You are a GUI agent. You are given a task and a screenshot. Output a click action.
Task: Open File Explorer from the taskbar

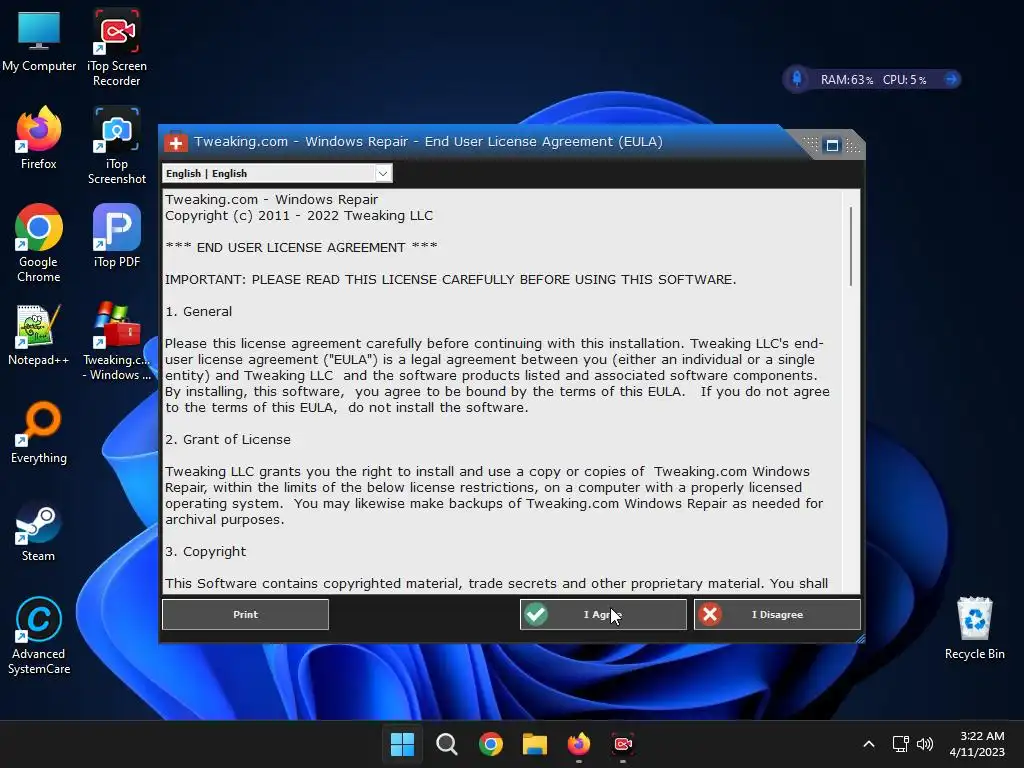click(x=535, y=744)
